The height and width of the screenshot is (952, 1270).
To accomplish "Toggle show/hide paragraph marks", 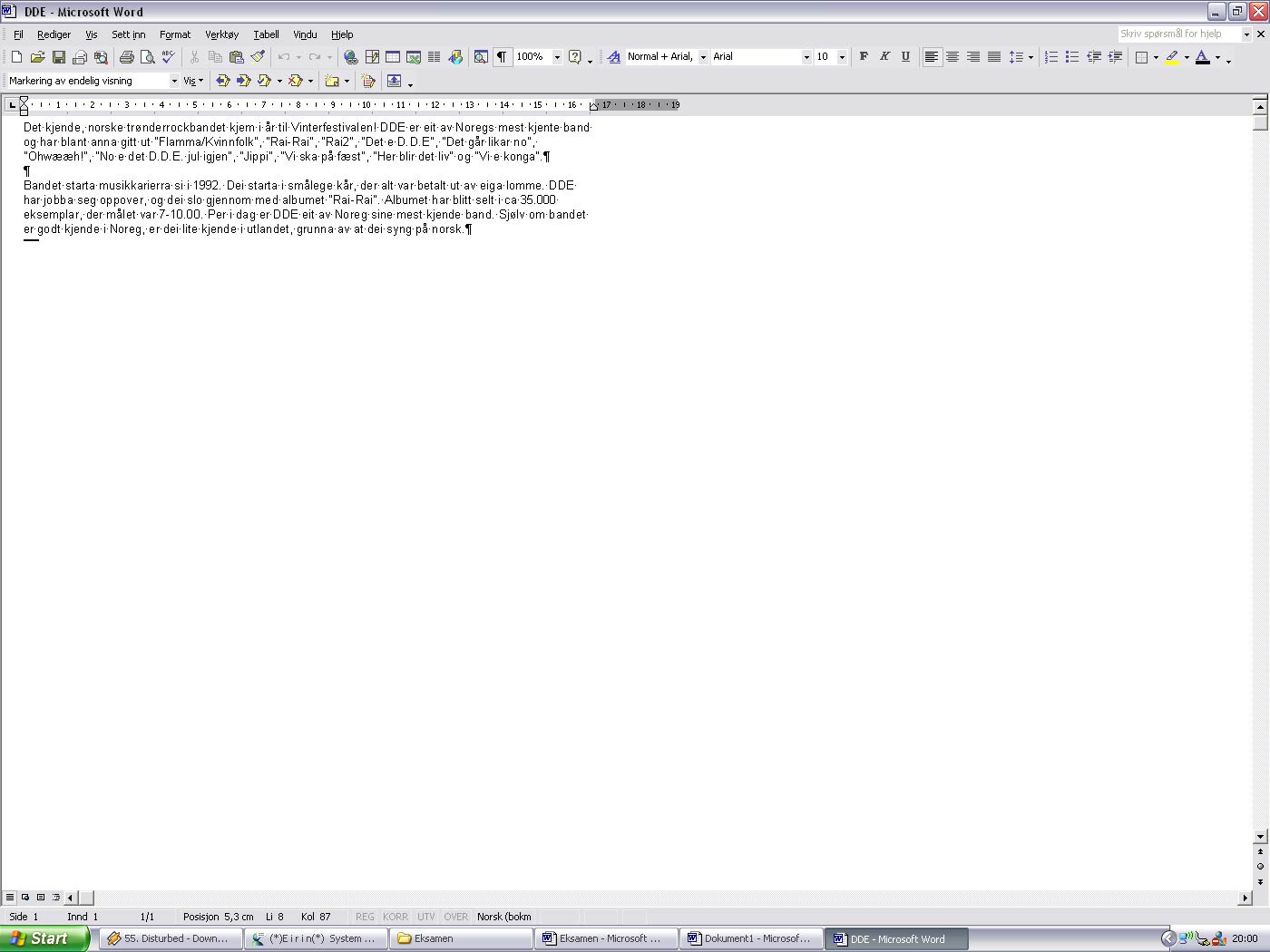I will [x=502, y=57].
